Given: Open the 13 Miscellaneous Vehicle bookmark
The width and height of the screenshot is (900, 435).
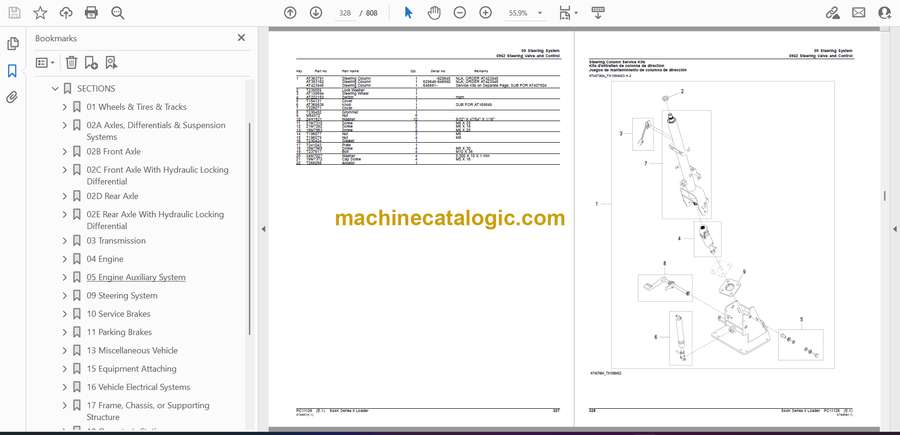Looking at the screenshot, I should (132, 351).
